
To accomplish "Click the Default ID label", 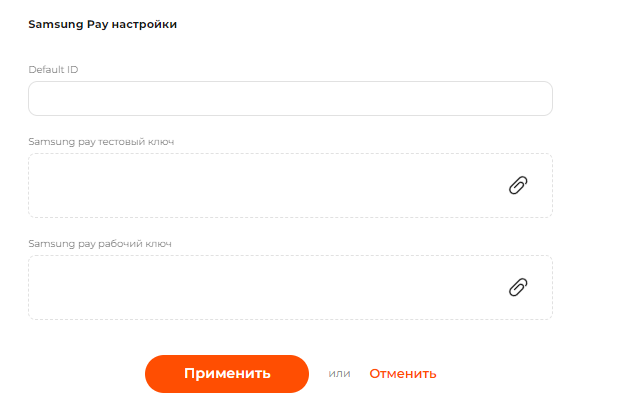I will (54, 69).
